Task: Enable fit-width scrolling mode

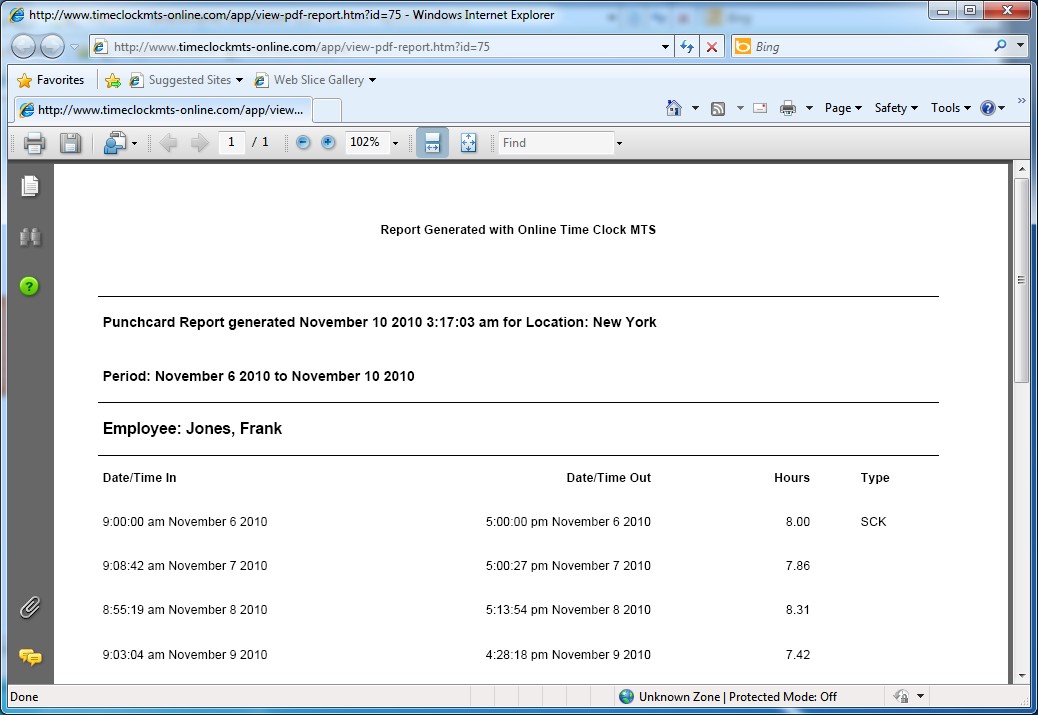Action: click(x=432, y=142)
